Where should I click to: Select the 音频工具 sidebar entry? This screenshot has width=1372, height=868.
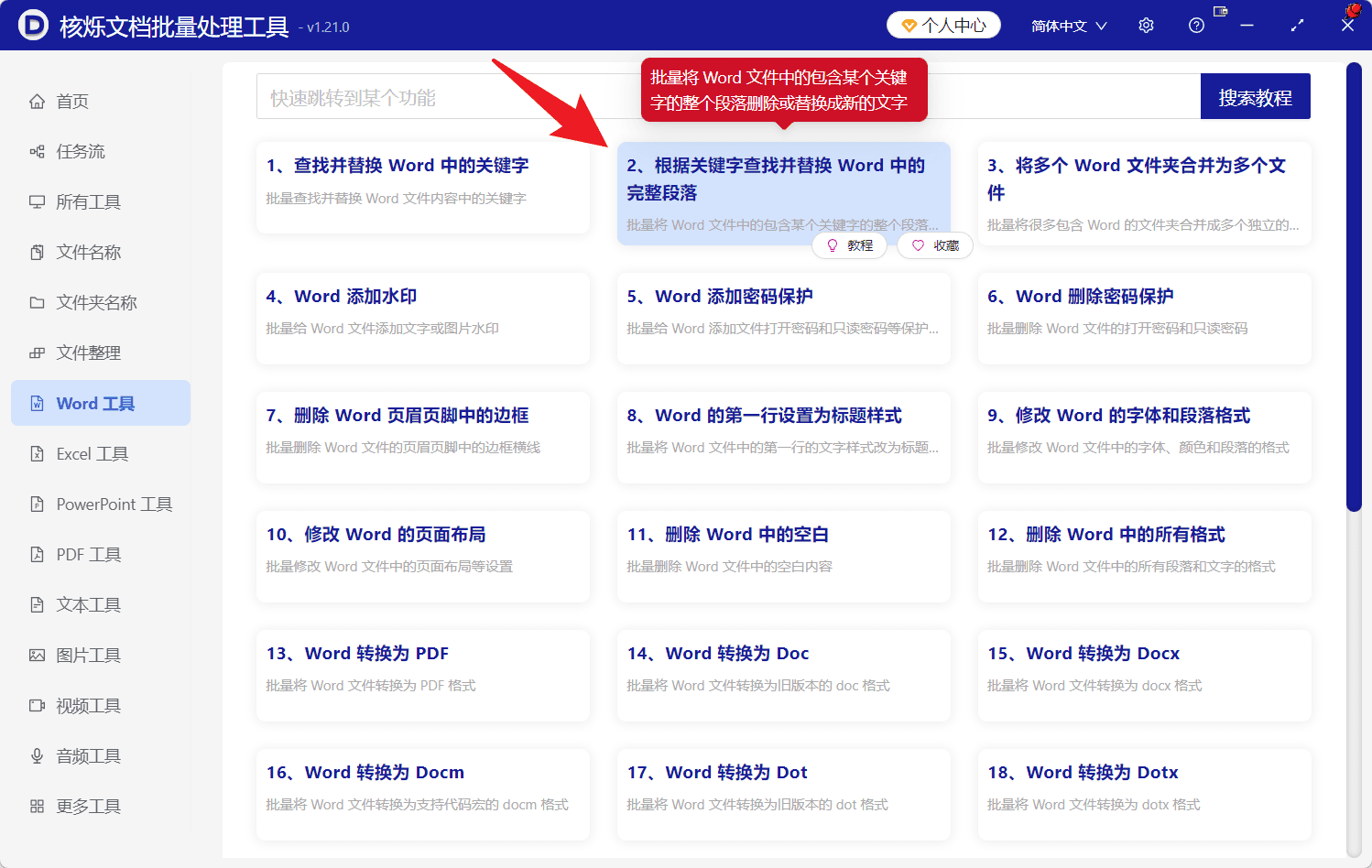coord(84,755)
